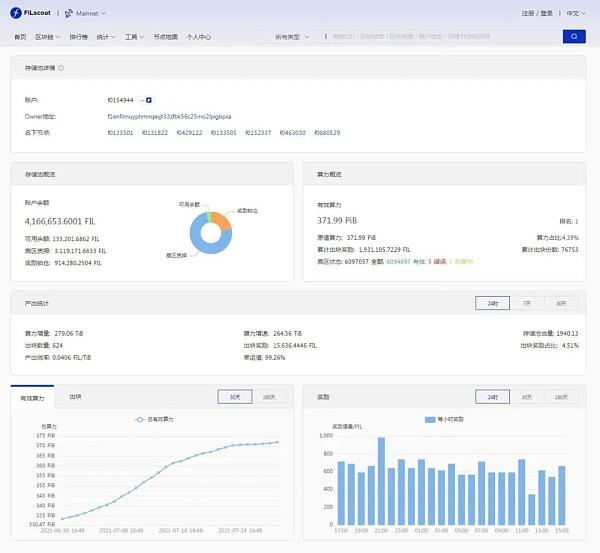Click the green valid sectors count 6094697
600x553 pixels.
coord(398,261)
